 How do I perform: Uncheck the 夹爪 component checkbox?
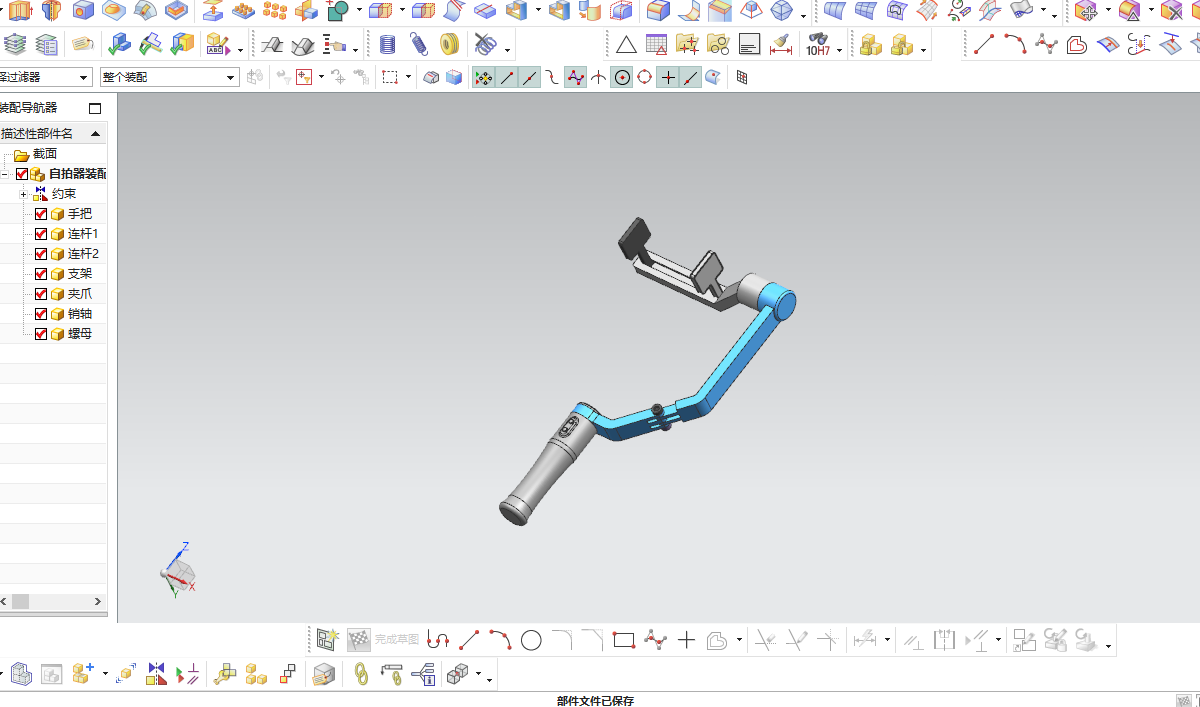click(41, 294)
